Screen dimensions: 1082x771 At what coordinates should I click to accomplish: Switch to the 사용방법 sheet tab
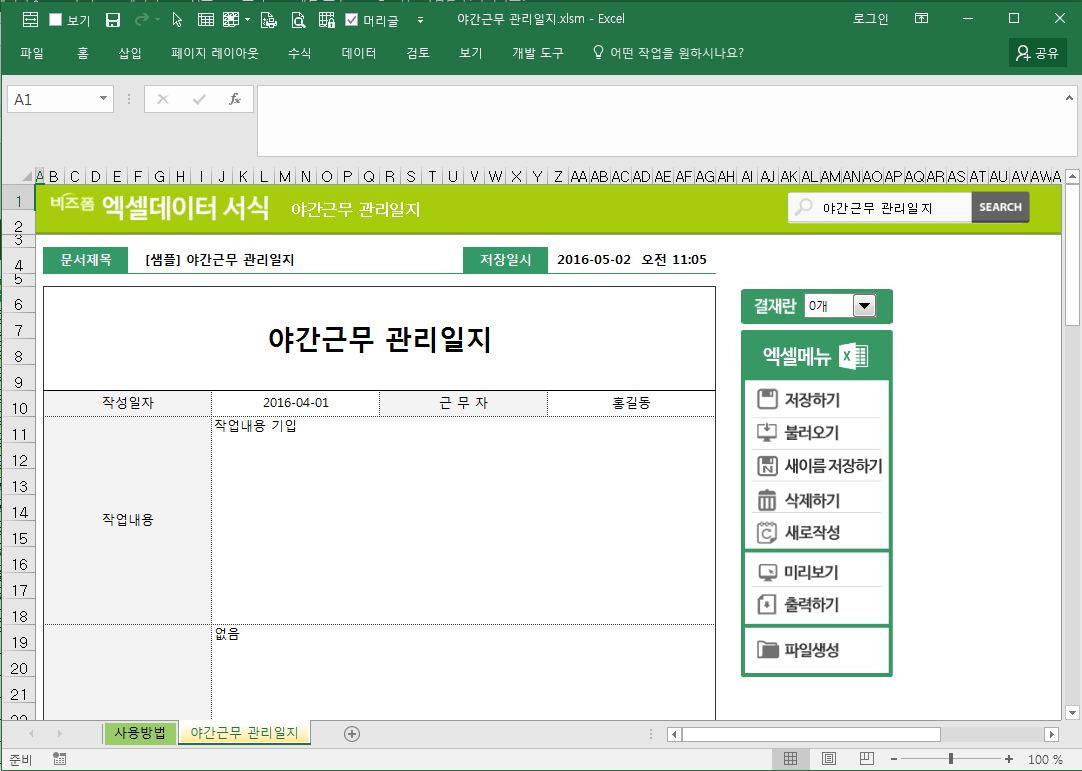(140, 733)
